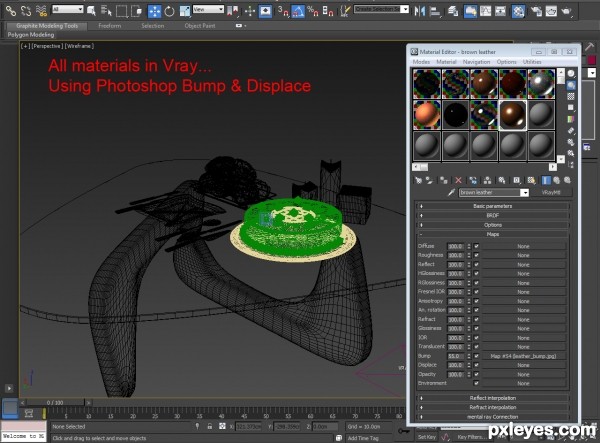Enable the Diffuse map checkbox
The width and height of the screenshot is (600, 443).
tap(476, 246)
